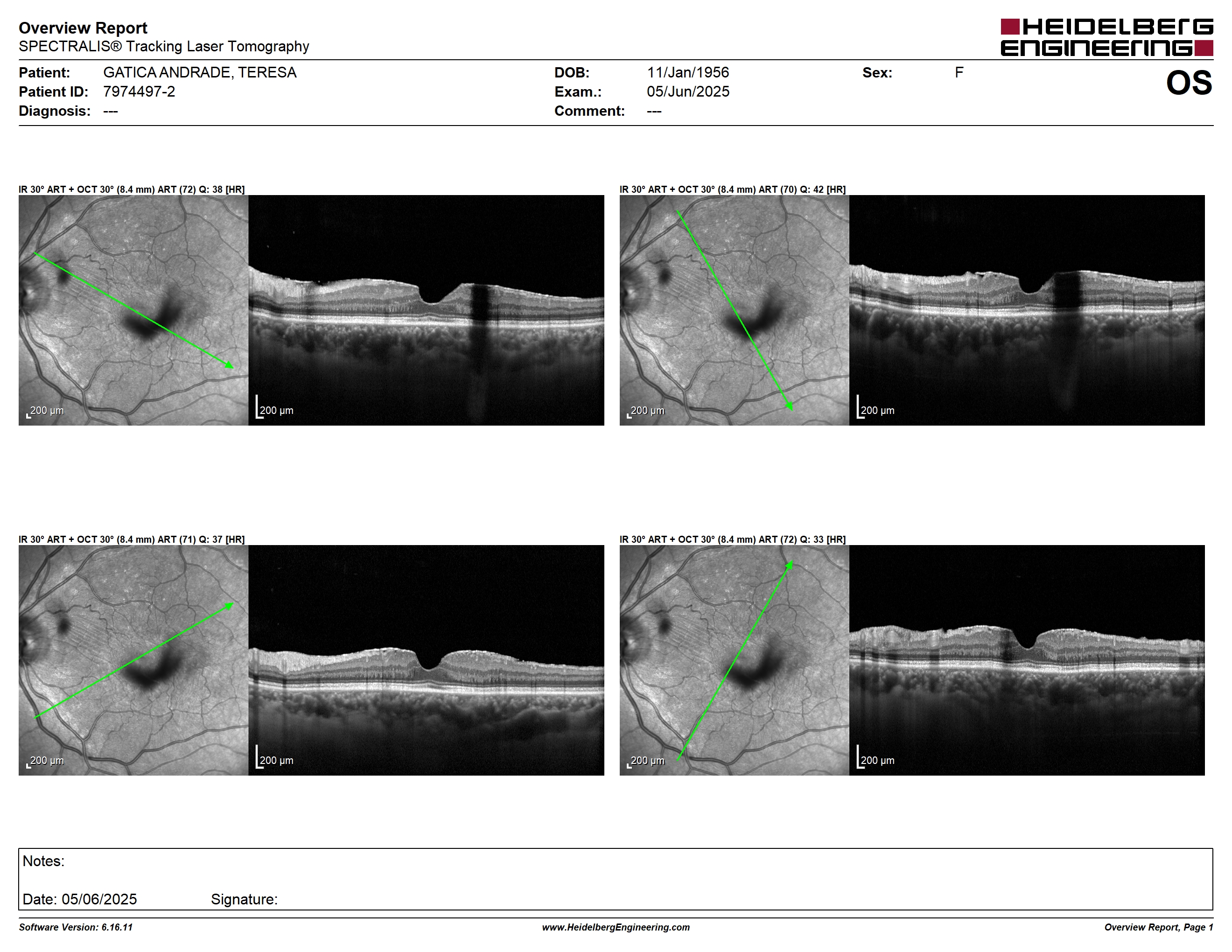The image size is (1232, 952).
Task: Click the Q: 37 scan header label
Action: pyautogui.click(x=132, y=540)
